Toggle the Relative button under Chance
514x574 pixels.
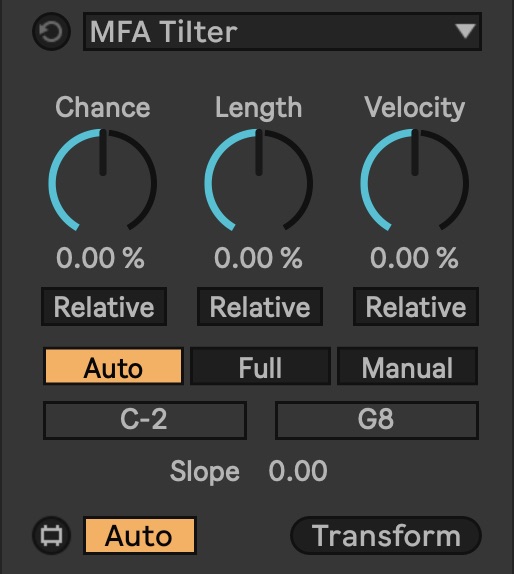point(104,307)
